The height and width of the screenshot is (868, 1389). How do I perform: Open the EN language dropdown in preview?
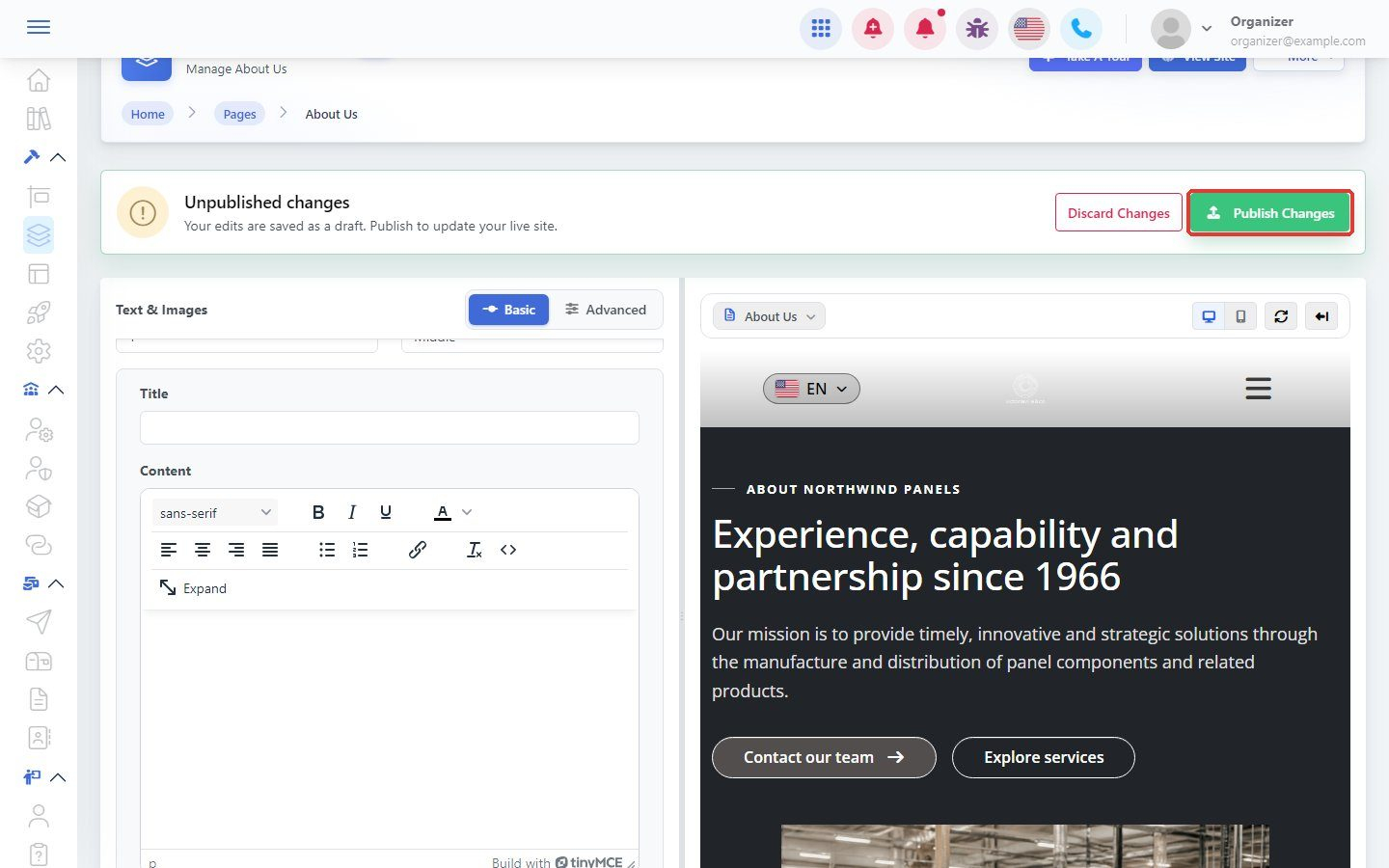[811, 389]
